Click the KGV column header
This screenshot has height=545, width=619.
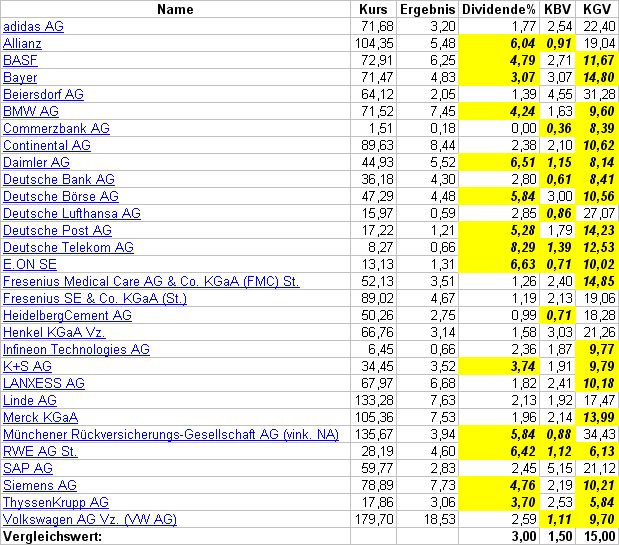(x=597, y=9)
